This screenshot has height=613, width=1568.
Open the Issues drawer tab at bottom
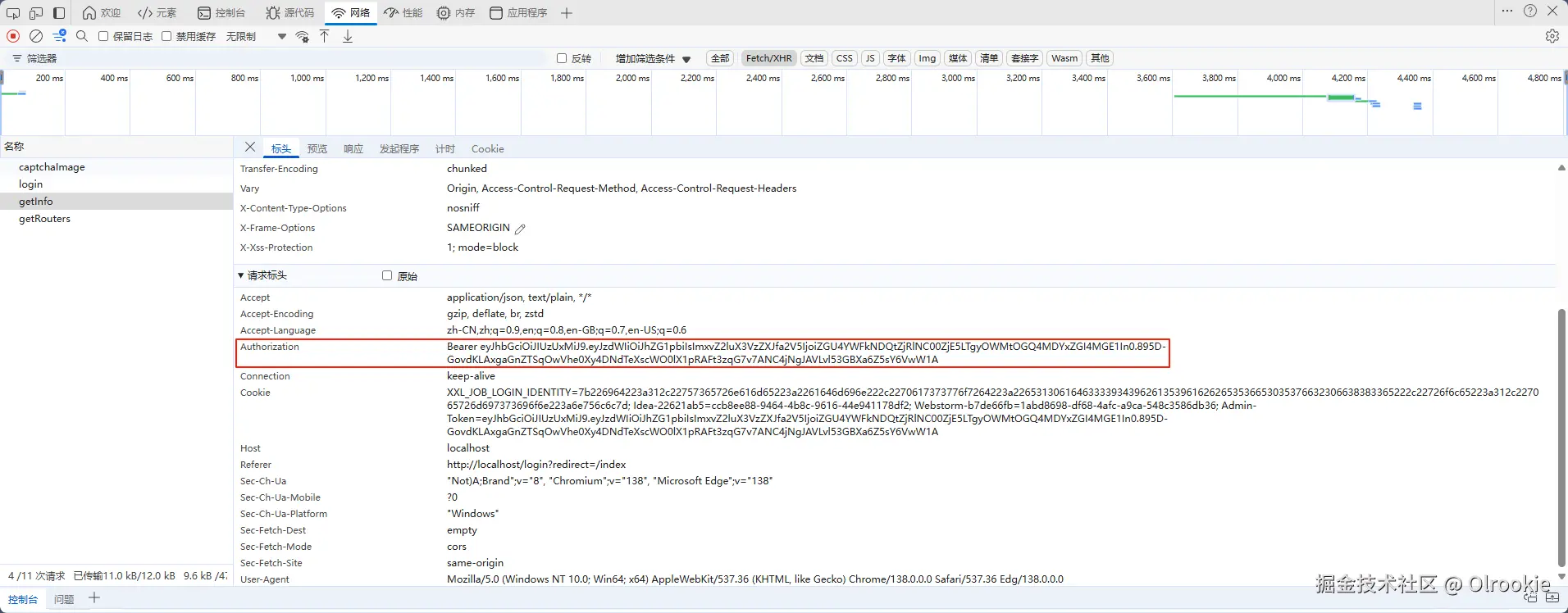(64, 599)
